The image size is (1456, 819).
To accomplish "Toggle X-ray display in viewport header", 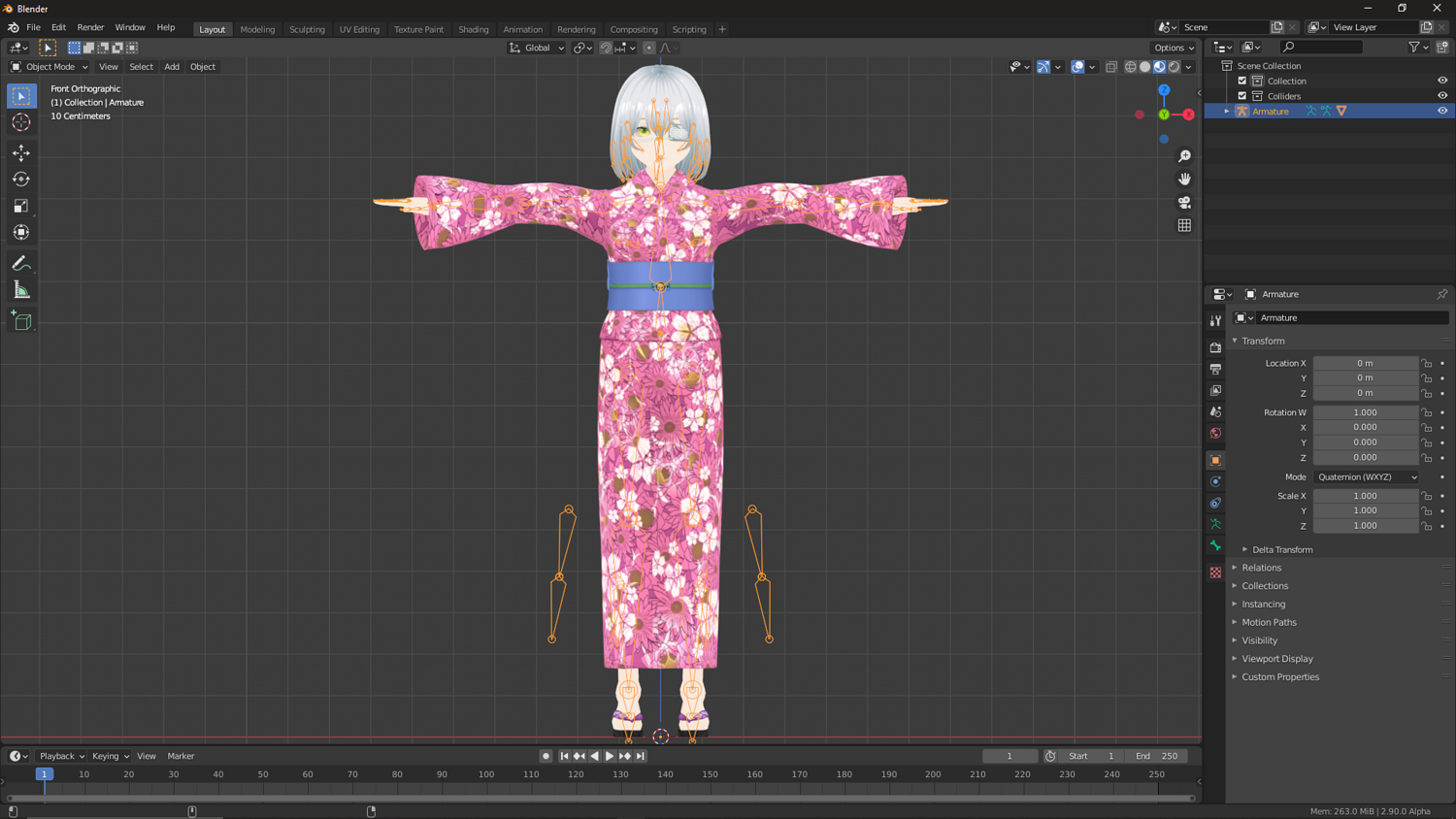I will [1111, 67].
